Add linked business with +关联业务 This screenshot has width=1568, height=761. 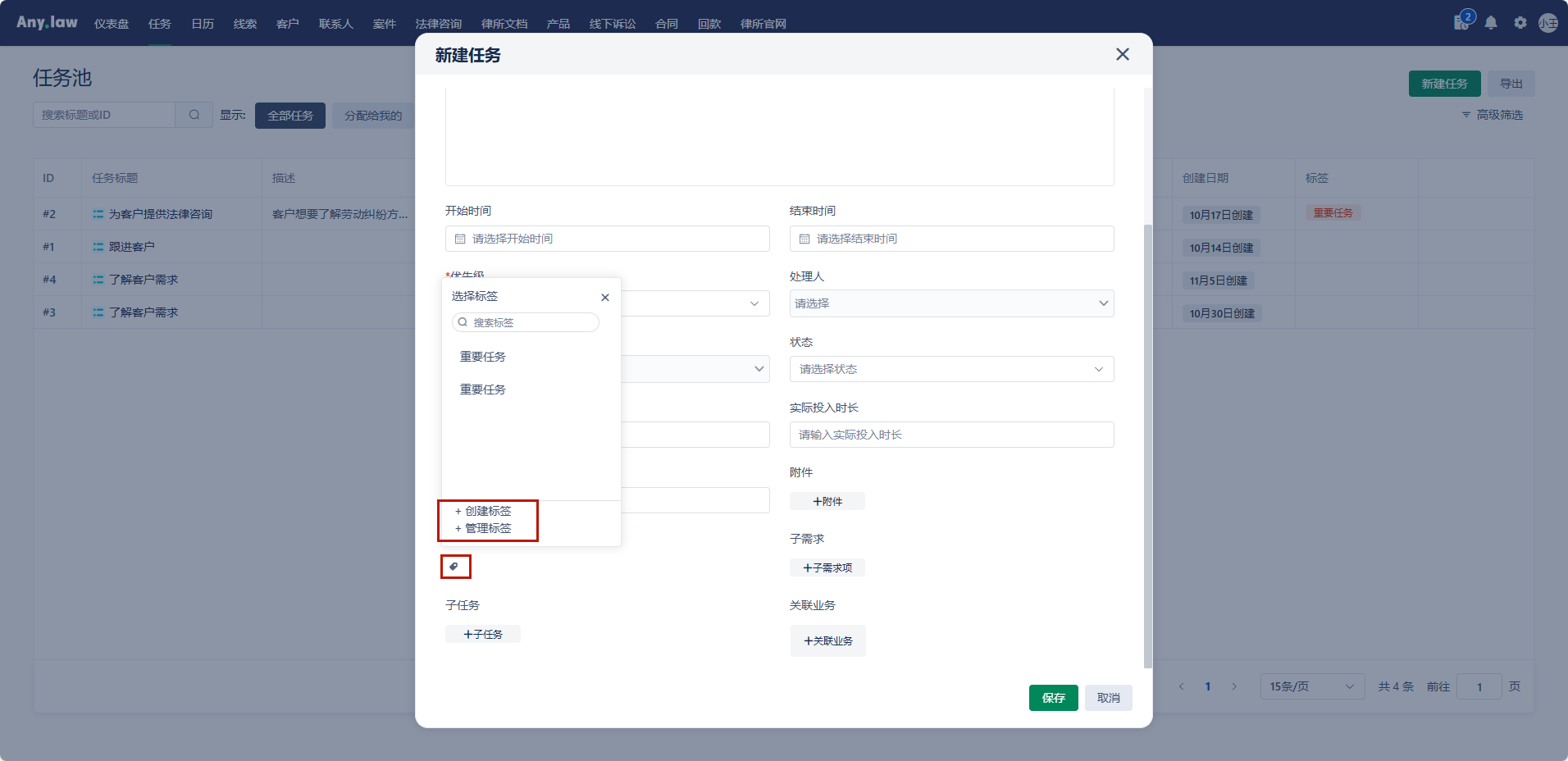tap(828, 641)
